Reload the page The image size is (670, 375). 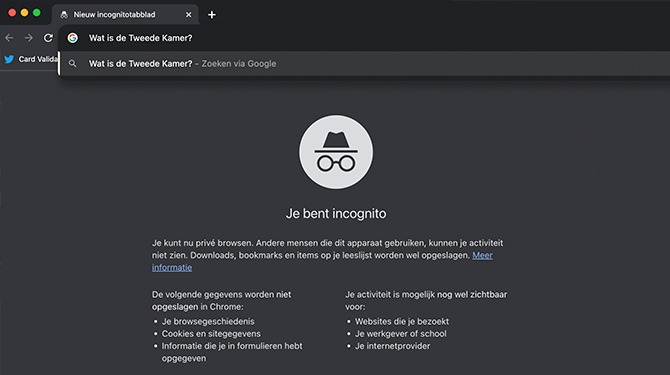click(x=48, y=38)
